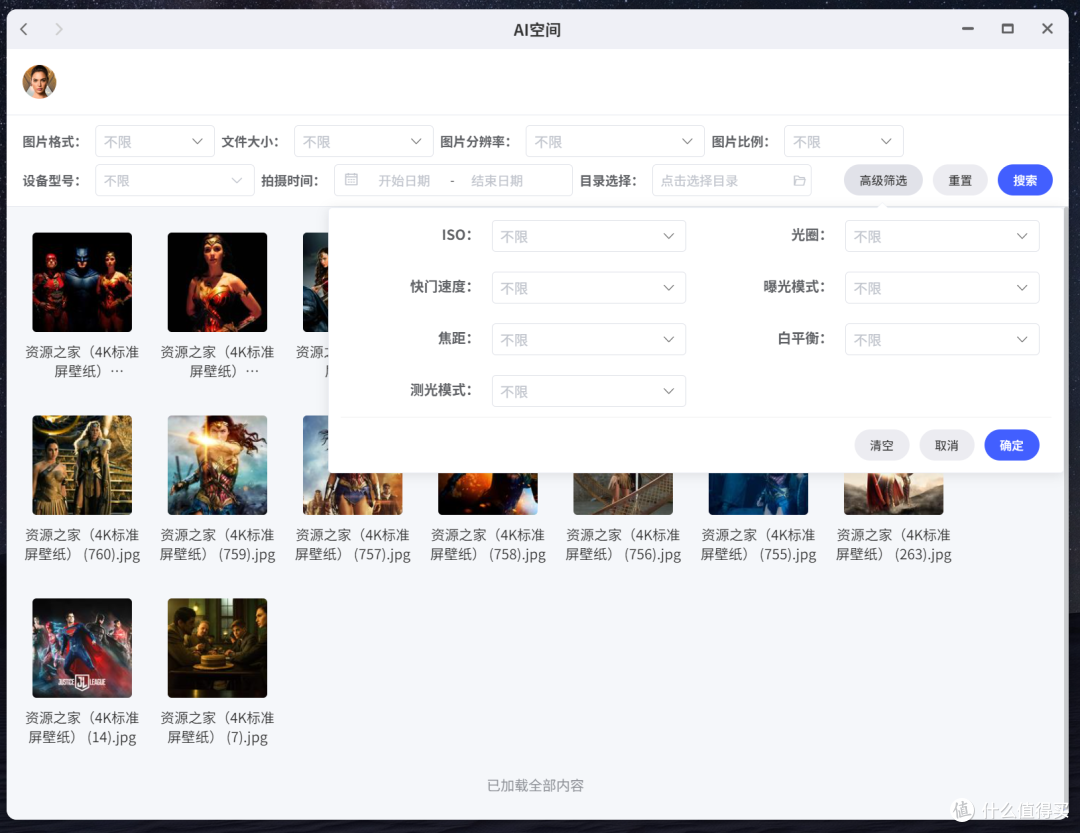The image size is (1080, 833).
Task: Open the 设备型号 dropdown
Action: coord(174,181)
